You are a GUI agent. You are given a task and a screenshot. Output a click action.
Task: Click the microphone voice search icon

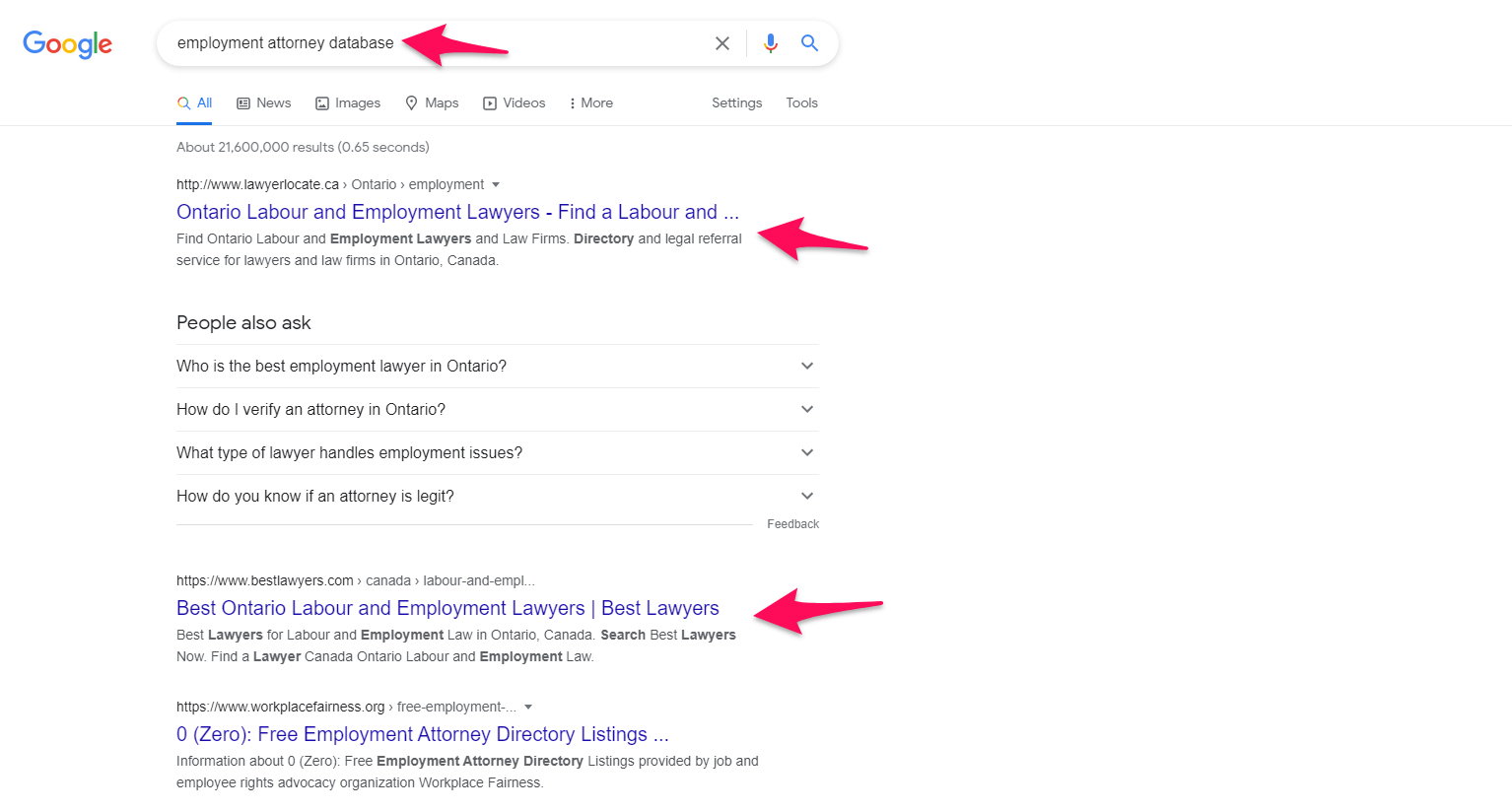(770, 43)
